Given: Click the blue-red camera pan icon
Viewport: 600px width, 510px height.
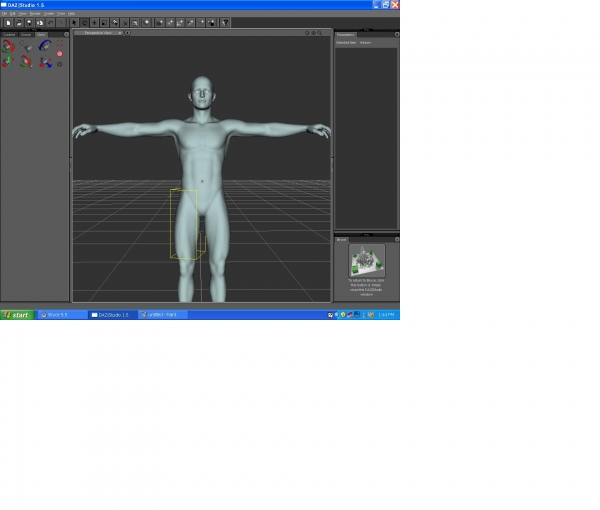Looking at the screenshot, I should coord(45,62).
